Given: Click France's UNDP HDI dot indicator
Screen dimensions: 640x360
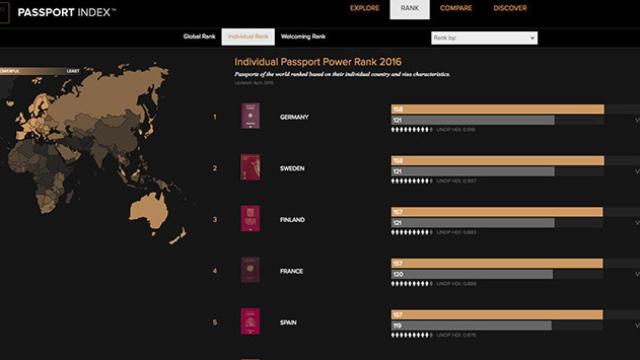Looking at the screenshot, I should [411, 284].
